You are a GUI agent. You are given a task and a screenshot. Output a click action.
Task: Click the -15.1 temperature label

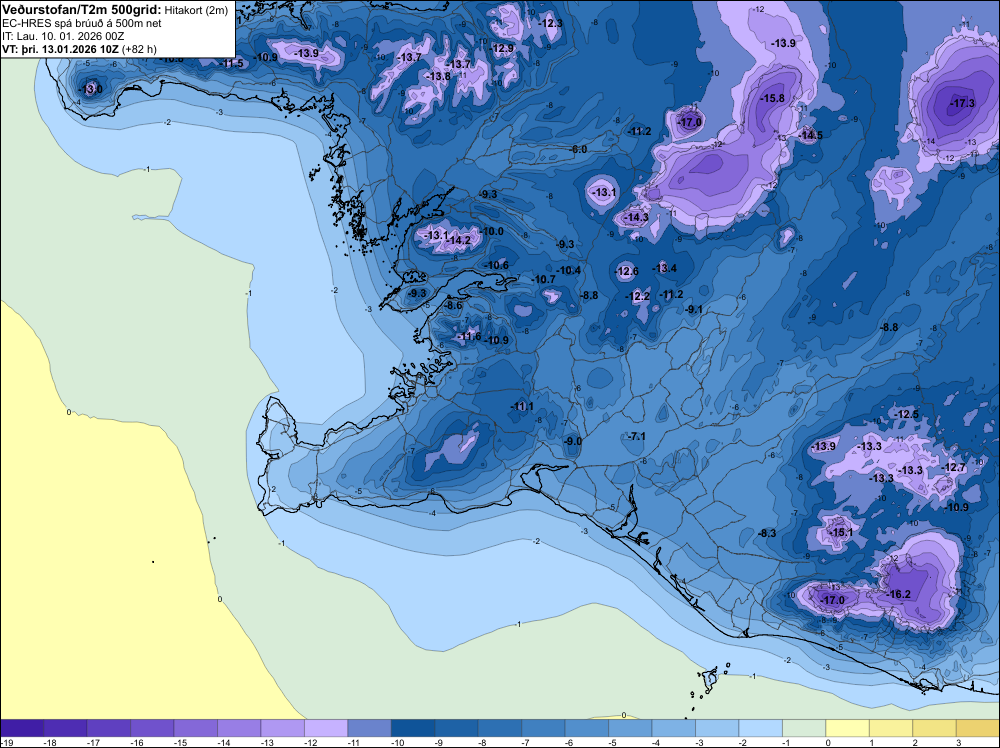click(841, 532)
